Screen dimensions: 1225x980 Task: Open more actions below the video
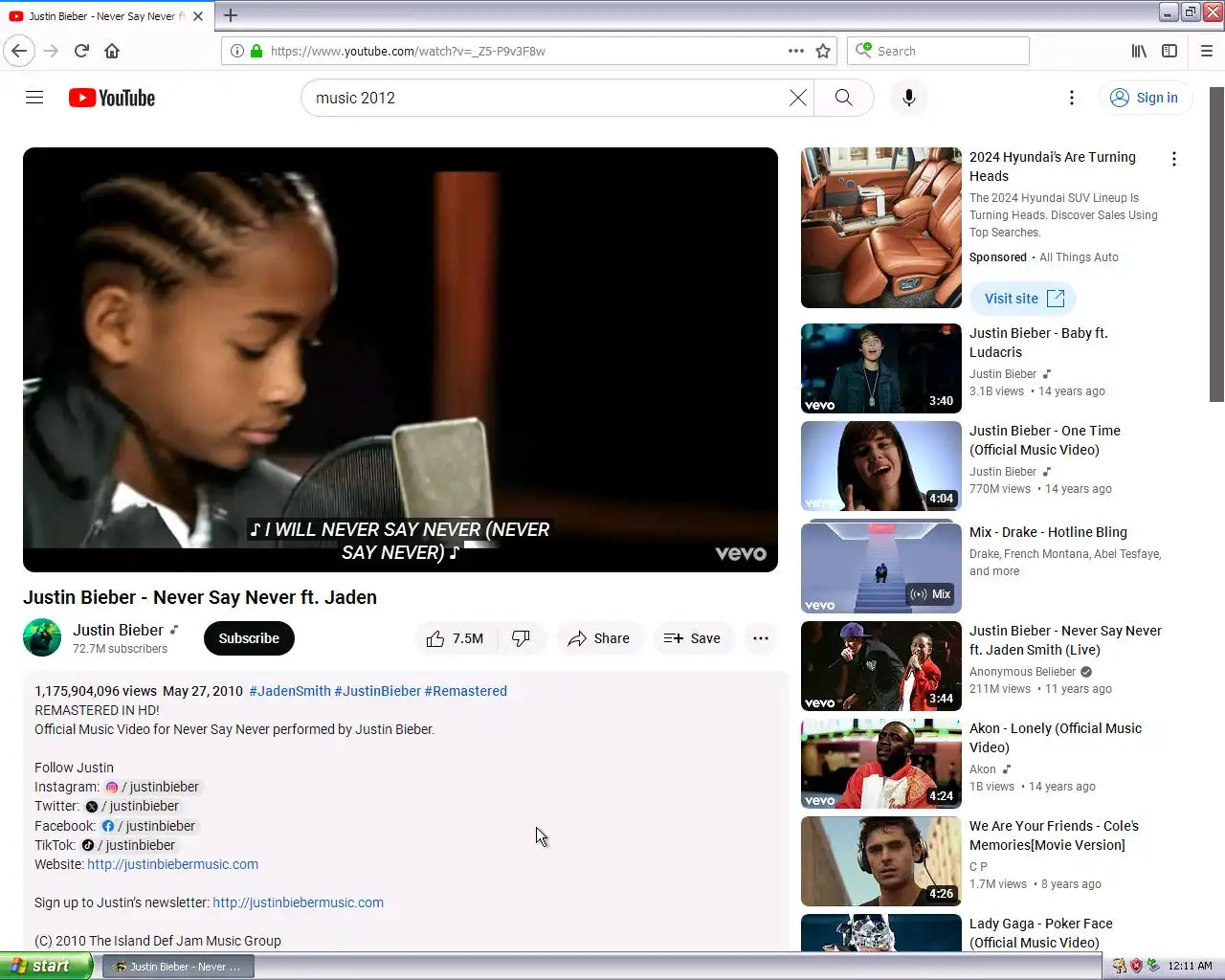761,638
